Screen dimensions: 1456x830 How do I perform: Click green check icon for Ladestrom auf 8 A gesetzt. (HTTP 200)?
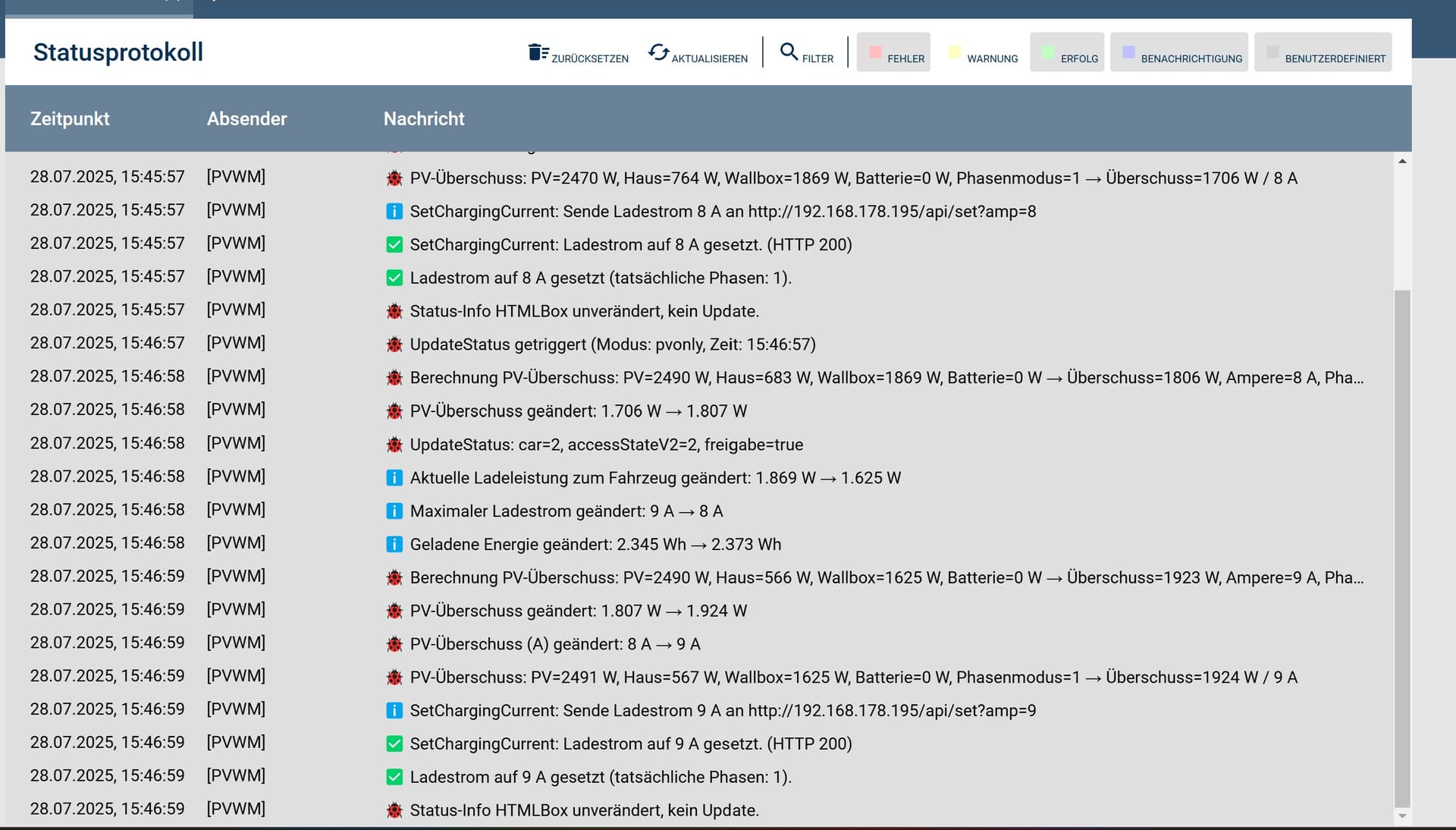click(394, 244)
